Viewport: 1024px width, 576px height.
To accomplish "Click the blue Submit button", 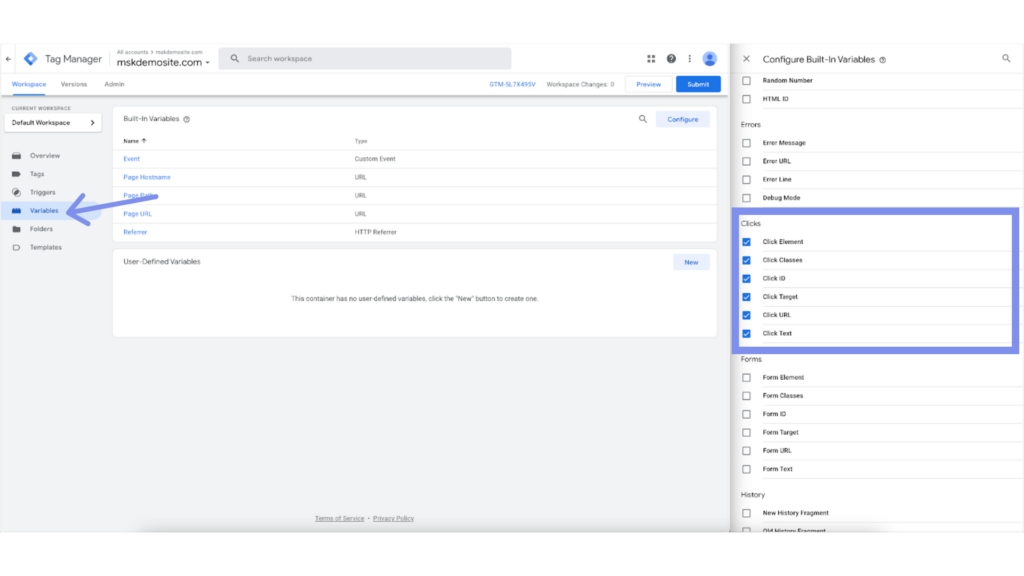I will tap(698, 84).
